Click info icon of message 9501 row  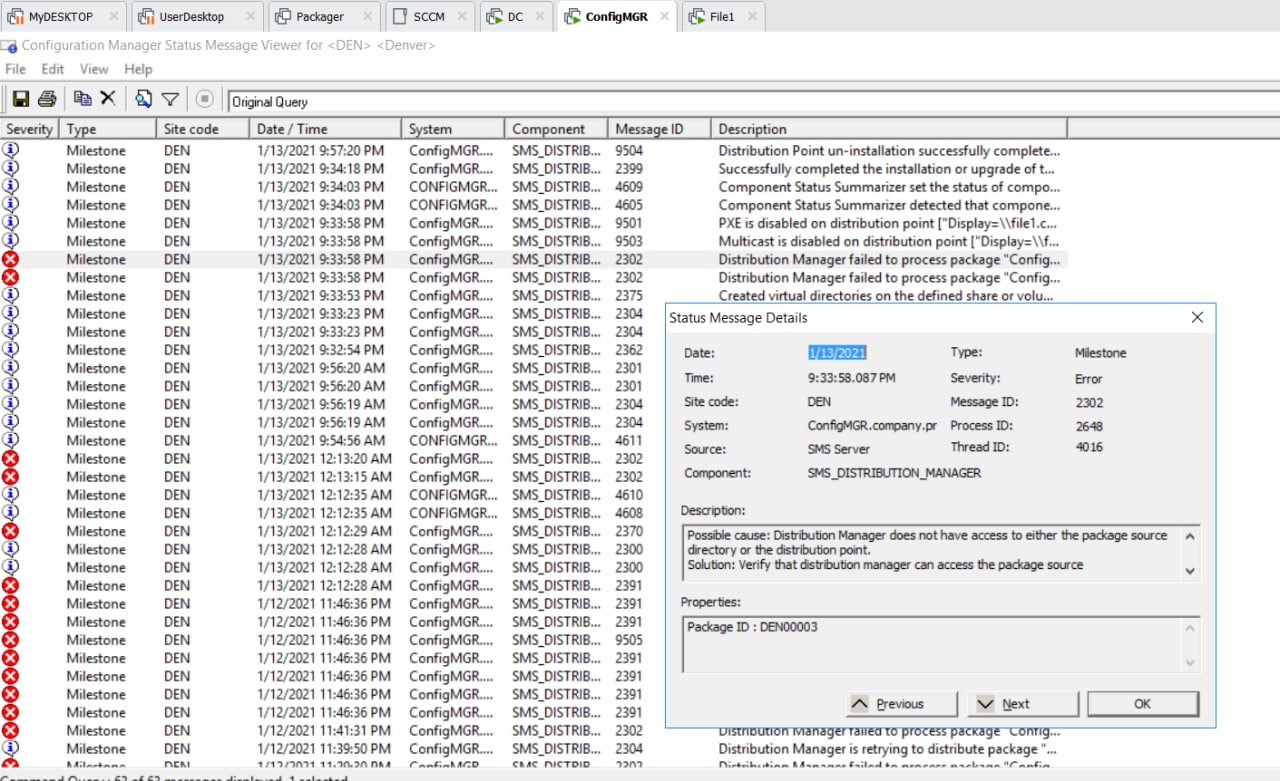point(10,222)
